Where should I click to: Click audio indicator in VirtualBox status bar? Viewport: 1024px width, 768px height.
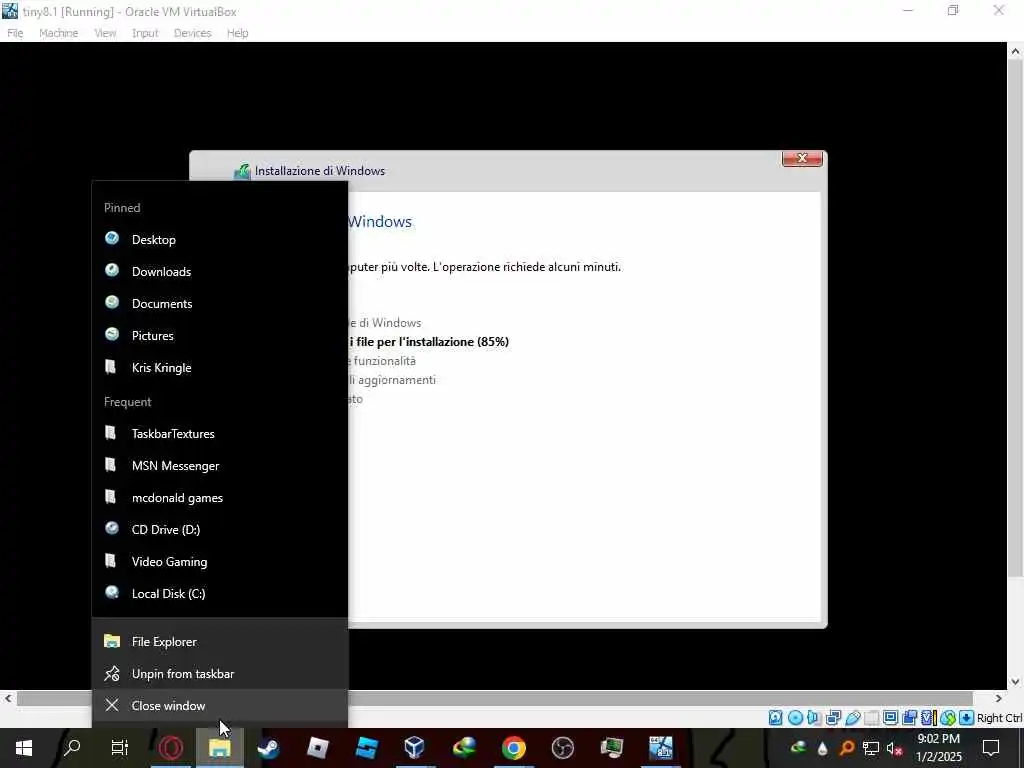pyautogui.click(x=814, y=718)
